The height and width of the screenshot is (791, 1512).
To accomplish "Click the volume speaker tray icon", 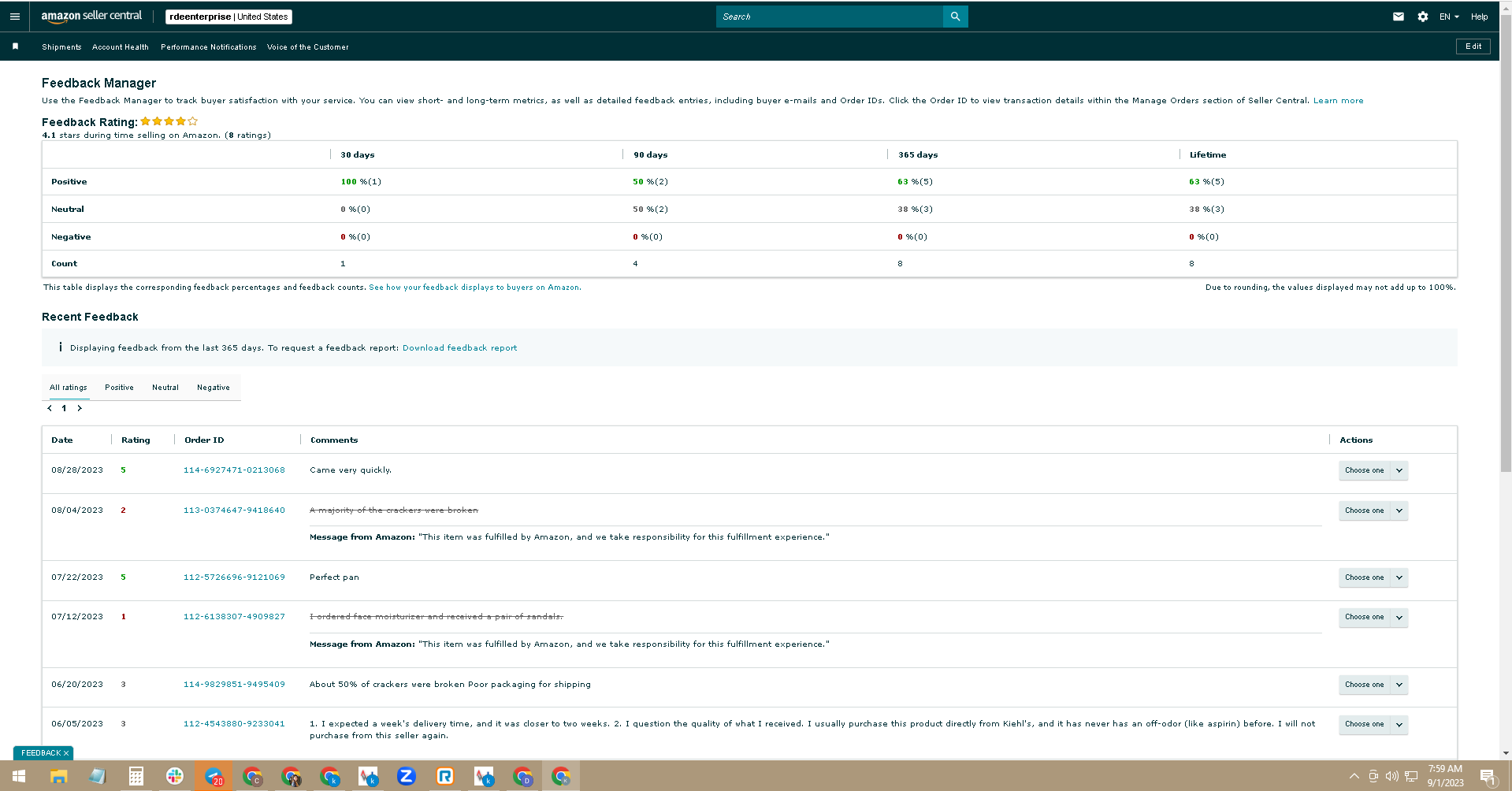I will [1392, 776].
